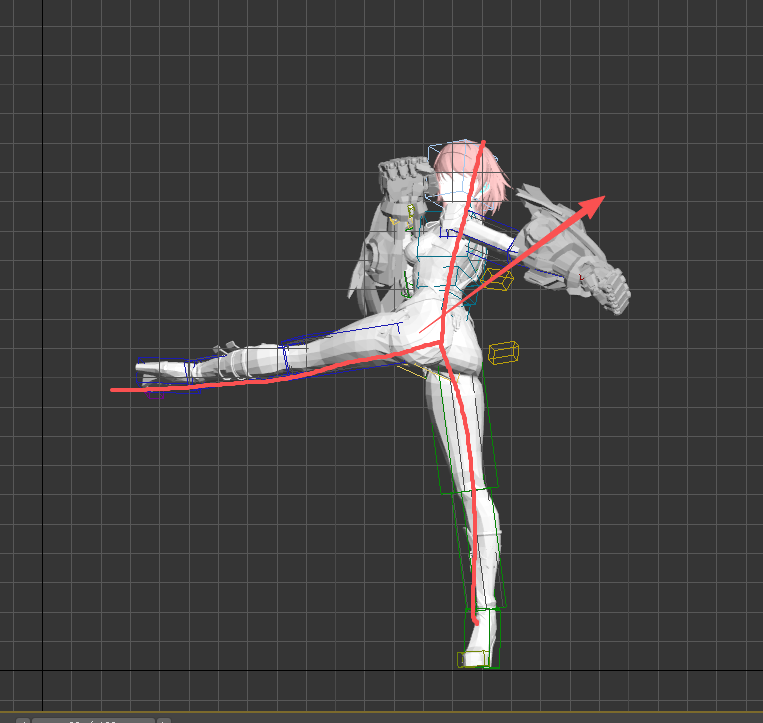The height and width of the screenshot is (723, 763).
Task: Click the time slider's next frame arrow
Action: pyautogui.click(x=163, y=720)
